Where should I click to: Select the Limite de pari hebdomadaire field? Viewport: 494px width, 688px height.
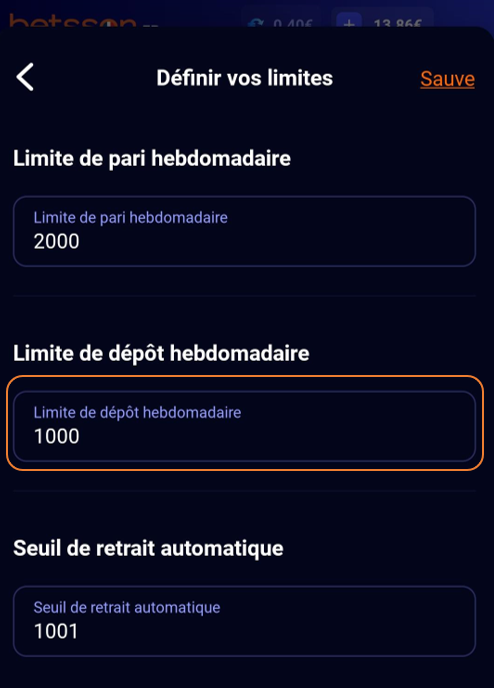244,231
